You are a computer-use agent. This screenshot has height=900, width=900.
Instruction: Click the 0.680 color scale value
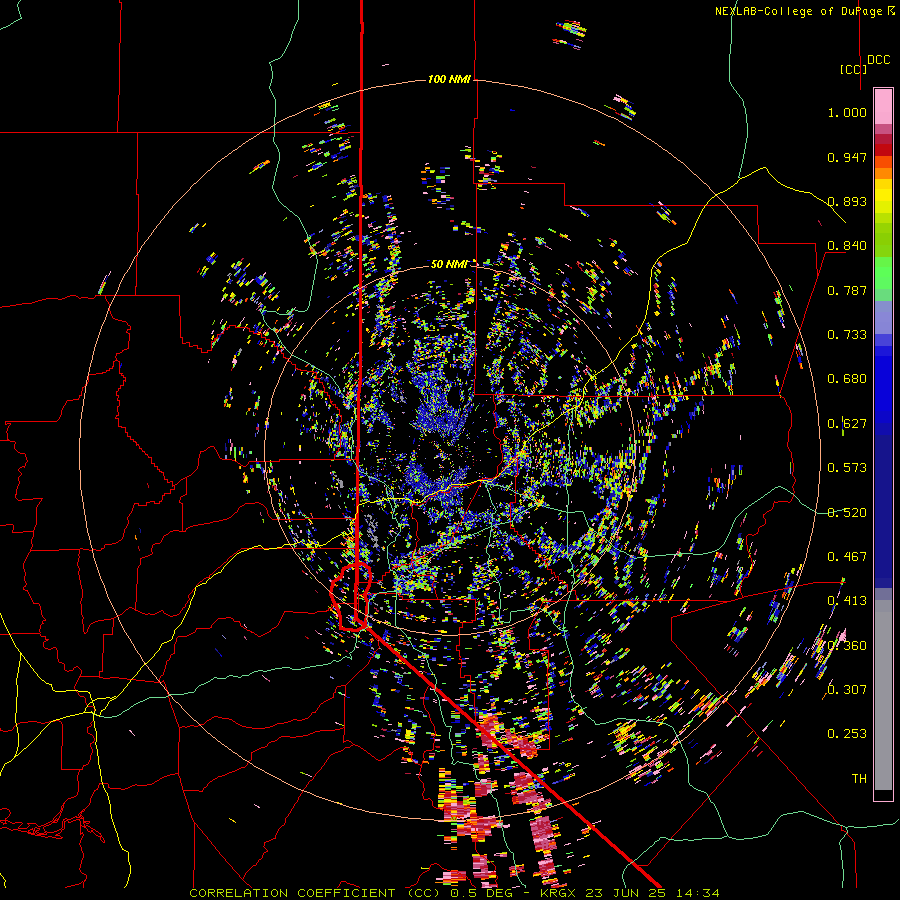click(847, 379)
